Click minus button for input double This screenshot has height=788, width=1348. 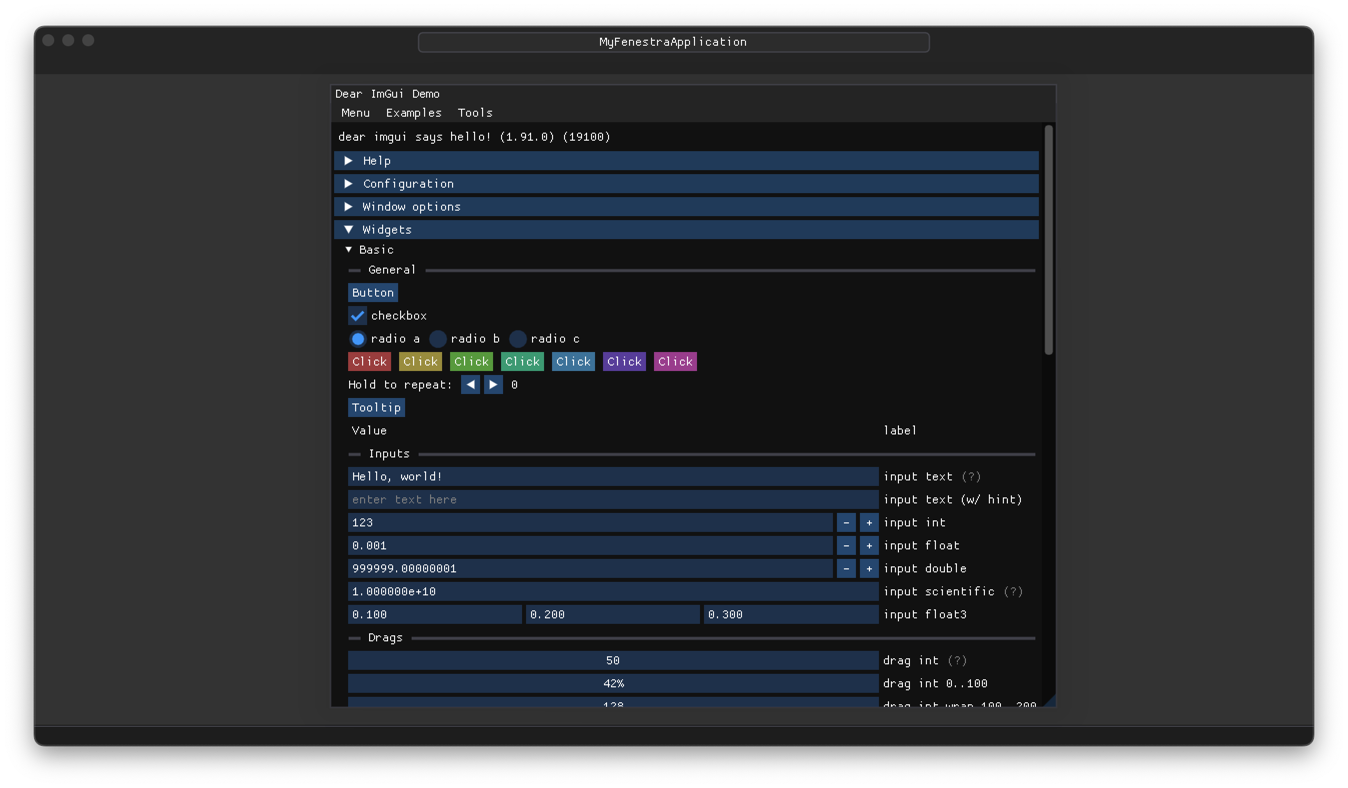pyautogui.click(x=846, y=568)
